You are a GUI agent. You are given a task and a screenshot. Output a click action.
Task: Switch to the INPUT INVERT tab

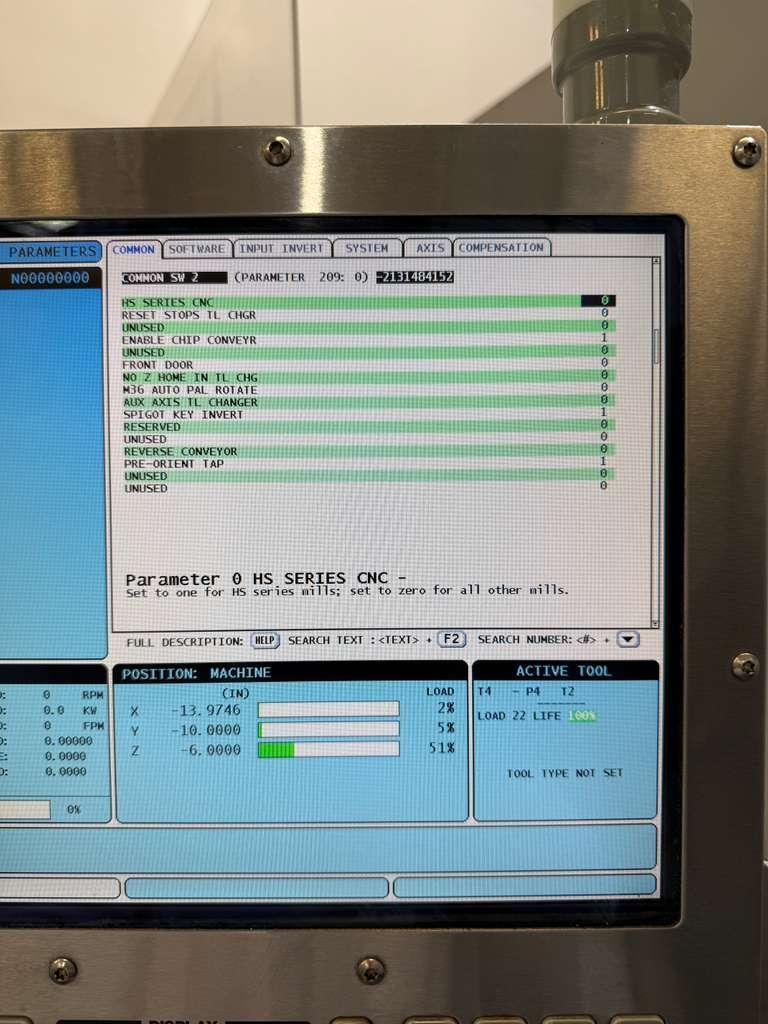[x=282, y=248]
